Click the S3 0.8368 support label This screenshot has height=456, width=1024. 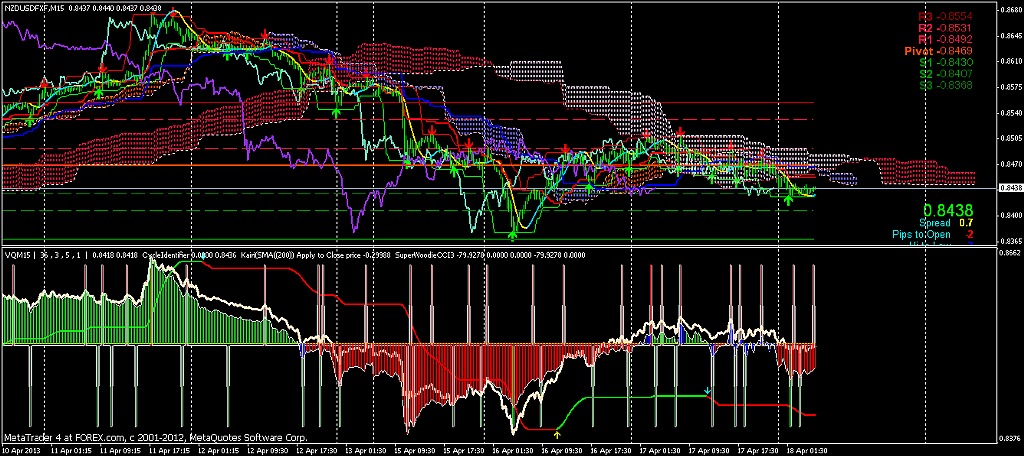946,85
